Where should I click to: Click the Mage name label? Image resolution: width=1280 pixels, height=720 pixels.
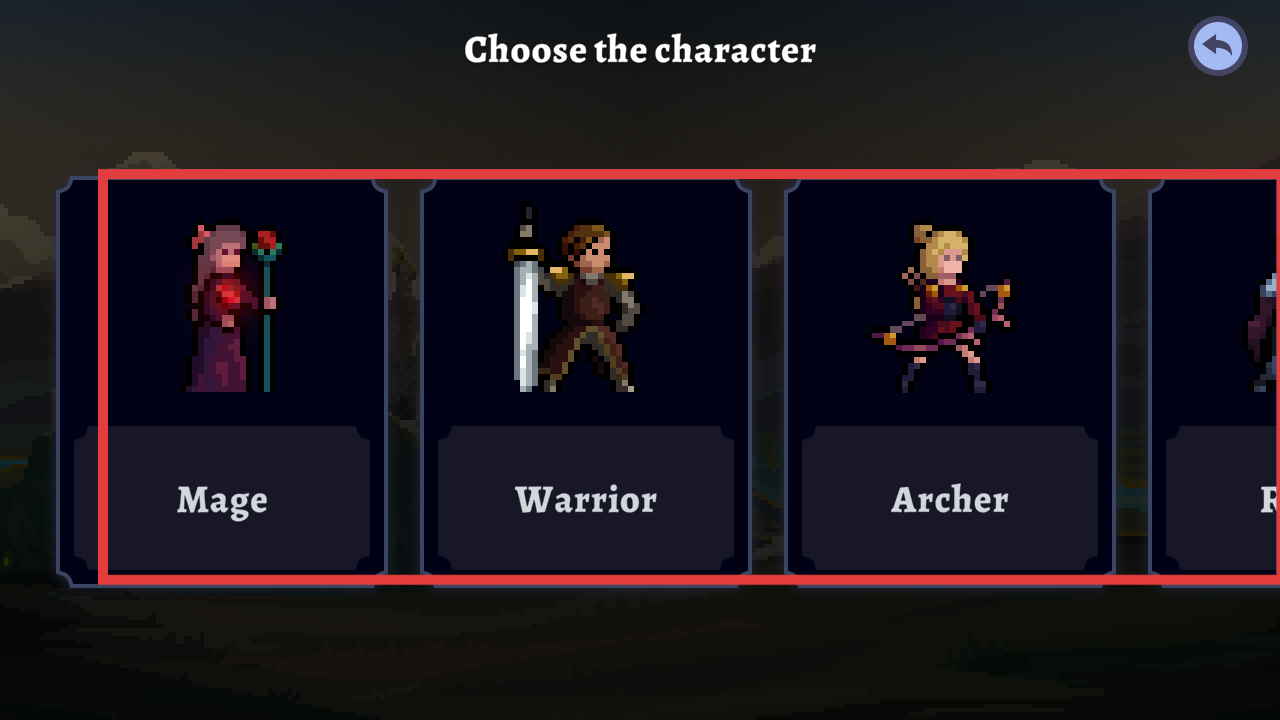pos(222,500)
